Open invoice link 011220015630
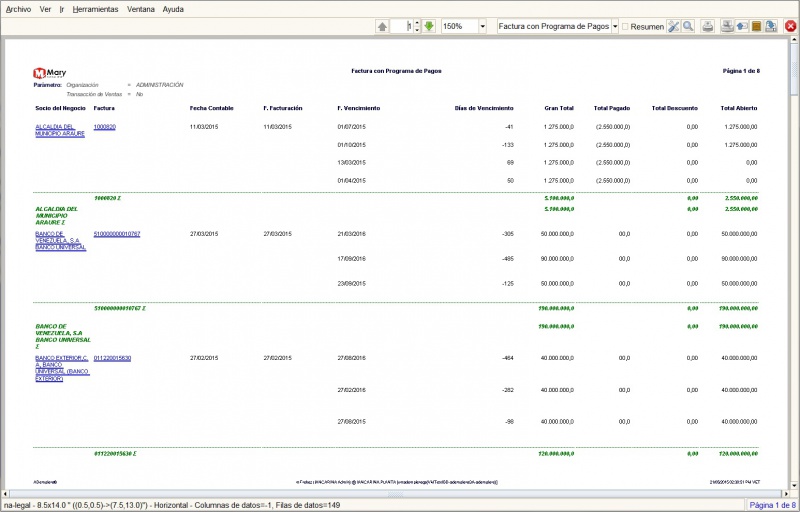This screenshot has height=512, width=800. click(112, 358)
